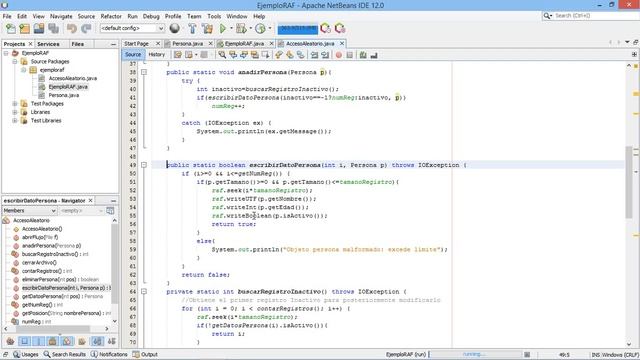This screenshot has height=360, width=640.
Task: Expand the Test Packages node
Action: point(15,104)
